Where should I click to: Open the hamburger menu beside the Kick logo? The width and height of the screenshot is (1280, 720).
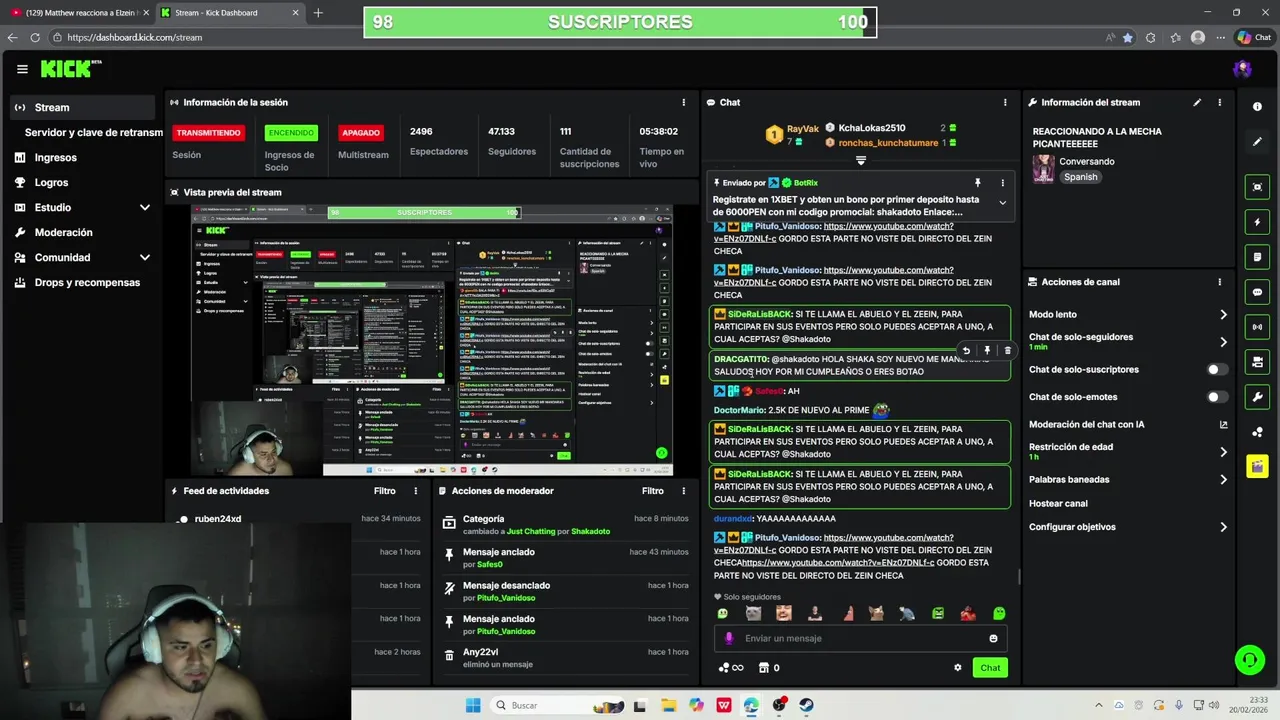[x=22, y=69]
